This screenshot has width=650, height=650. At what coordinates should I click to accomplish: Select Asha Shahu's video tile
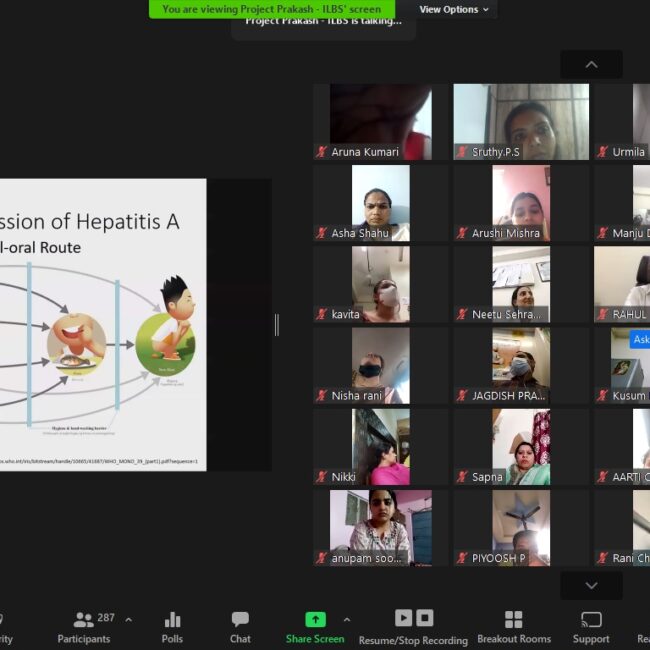coord(380,203)
